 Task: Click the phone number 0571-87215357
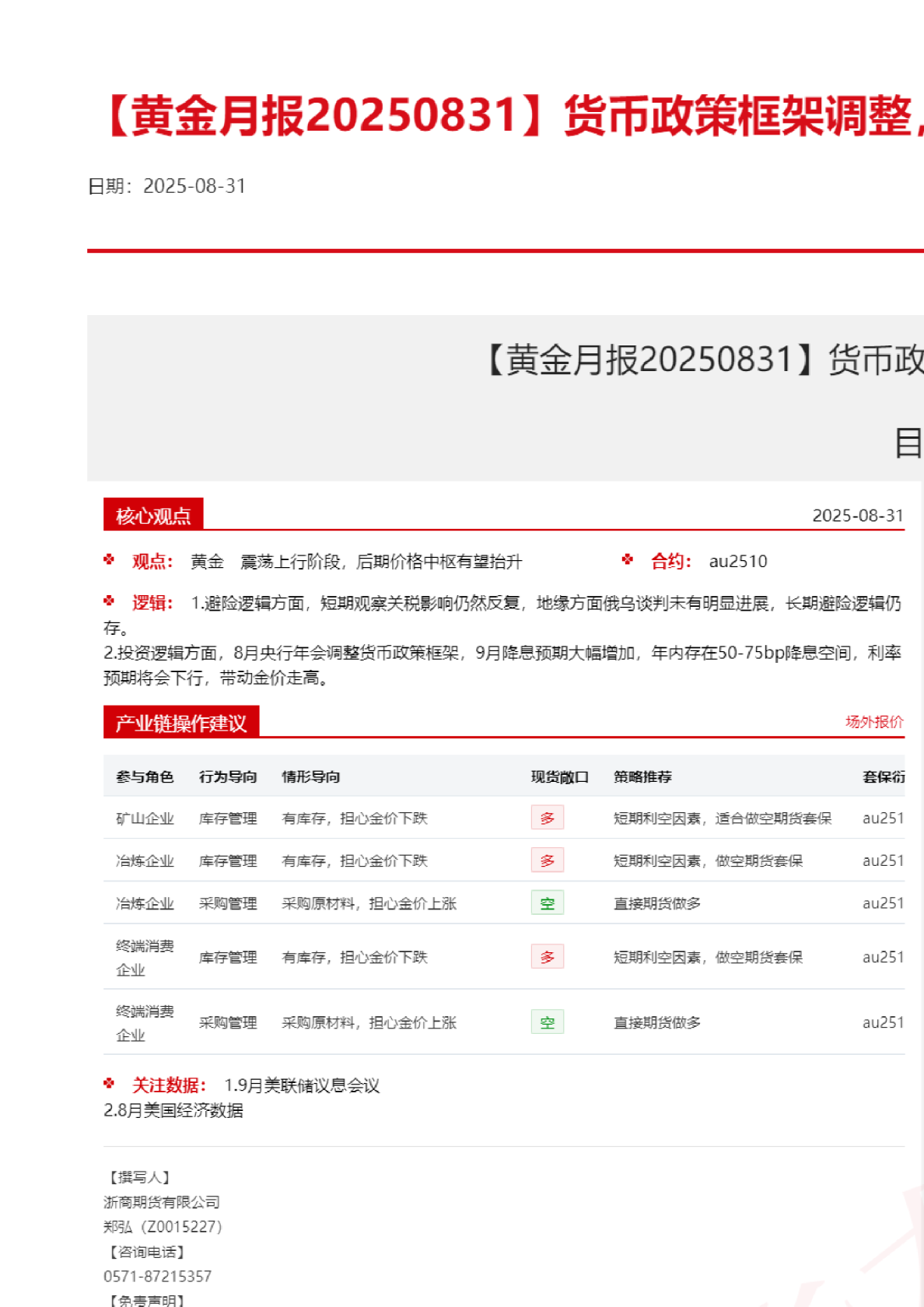pyautogui.click(x=157, y=1276)
